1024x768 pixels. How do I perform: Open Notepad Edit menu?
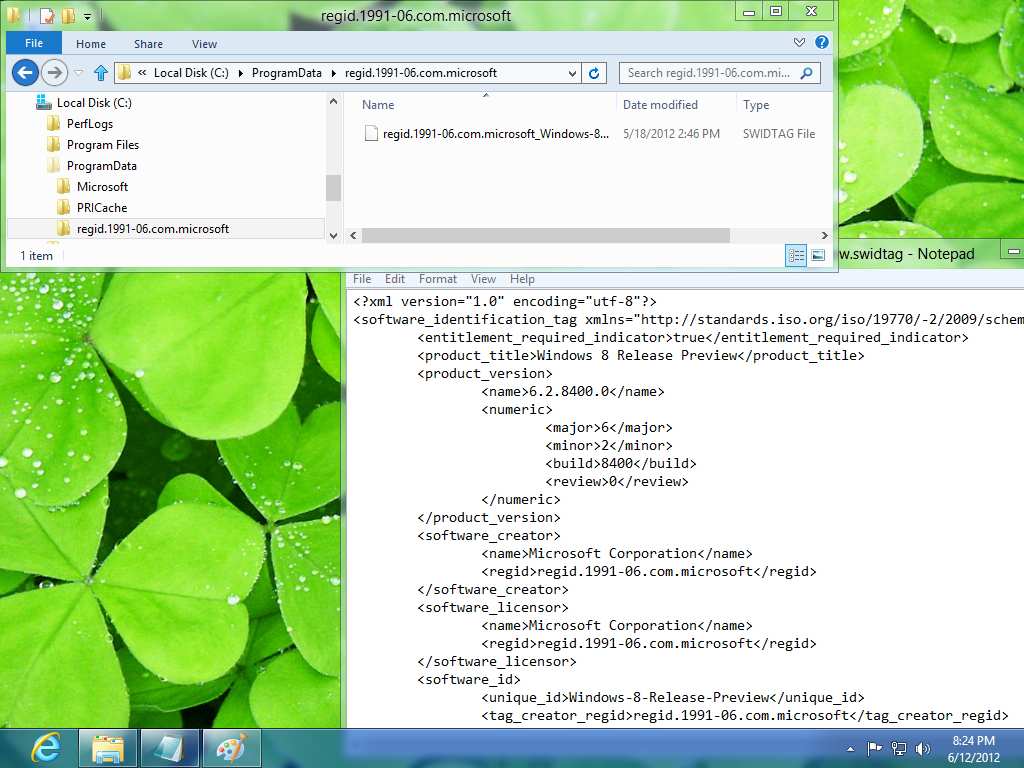point(394,279)
